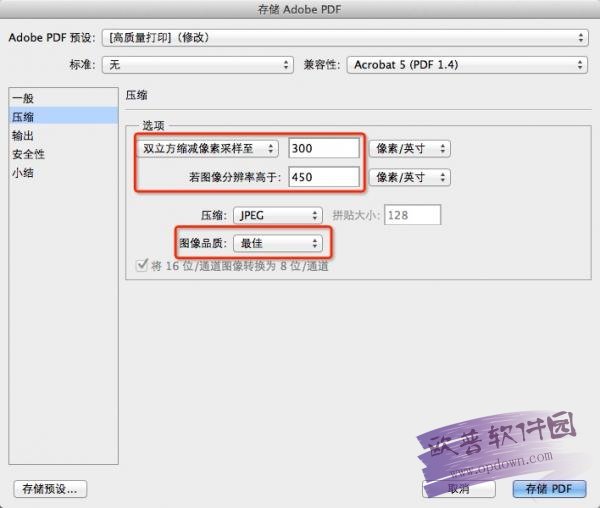Screen dimensions: 600x508
Task: Open 像素/英寸 unit dropdown beside 300
Action: coord(409,148)
